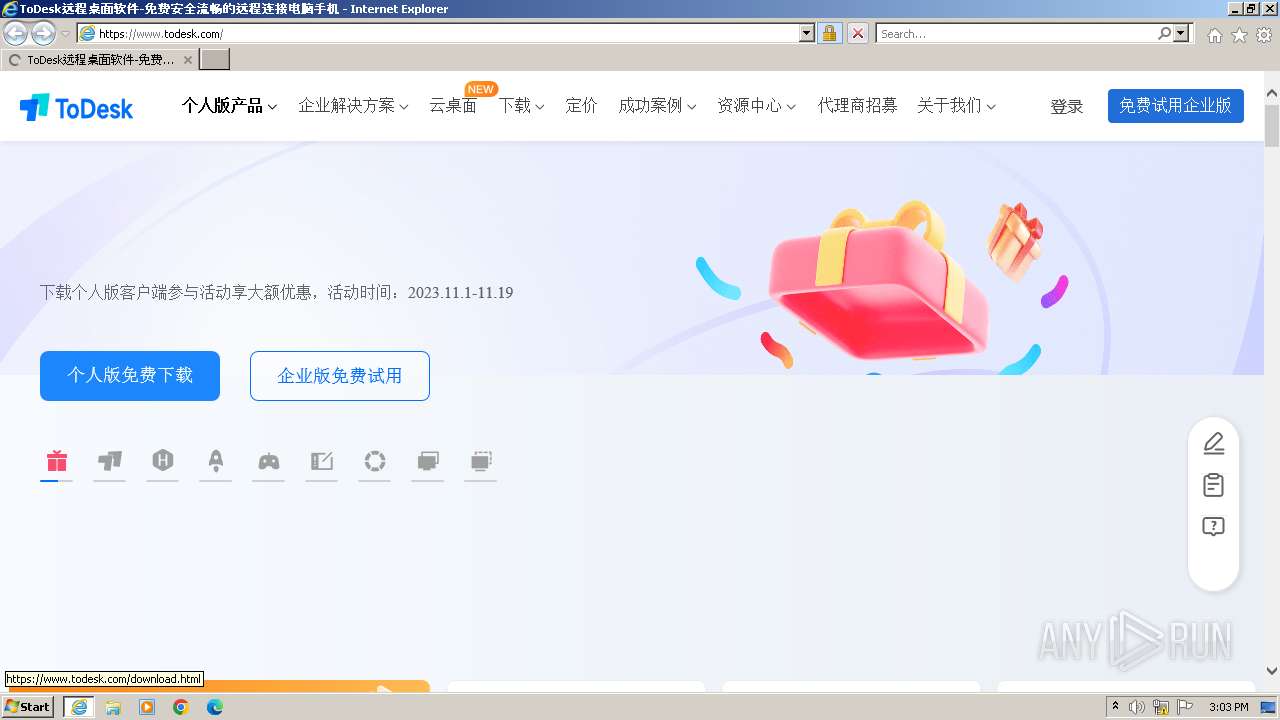The height and width of the screenshot is (720, 1280).
Task: Click the lock security icon in address bar
Action: [x=829, y=33]
